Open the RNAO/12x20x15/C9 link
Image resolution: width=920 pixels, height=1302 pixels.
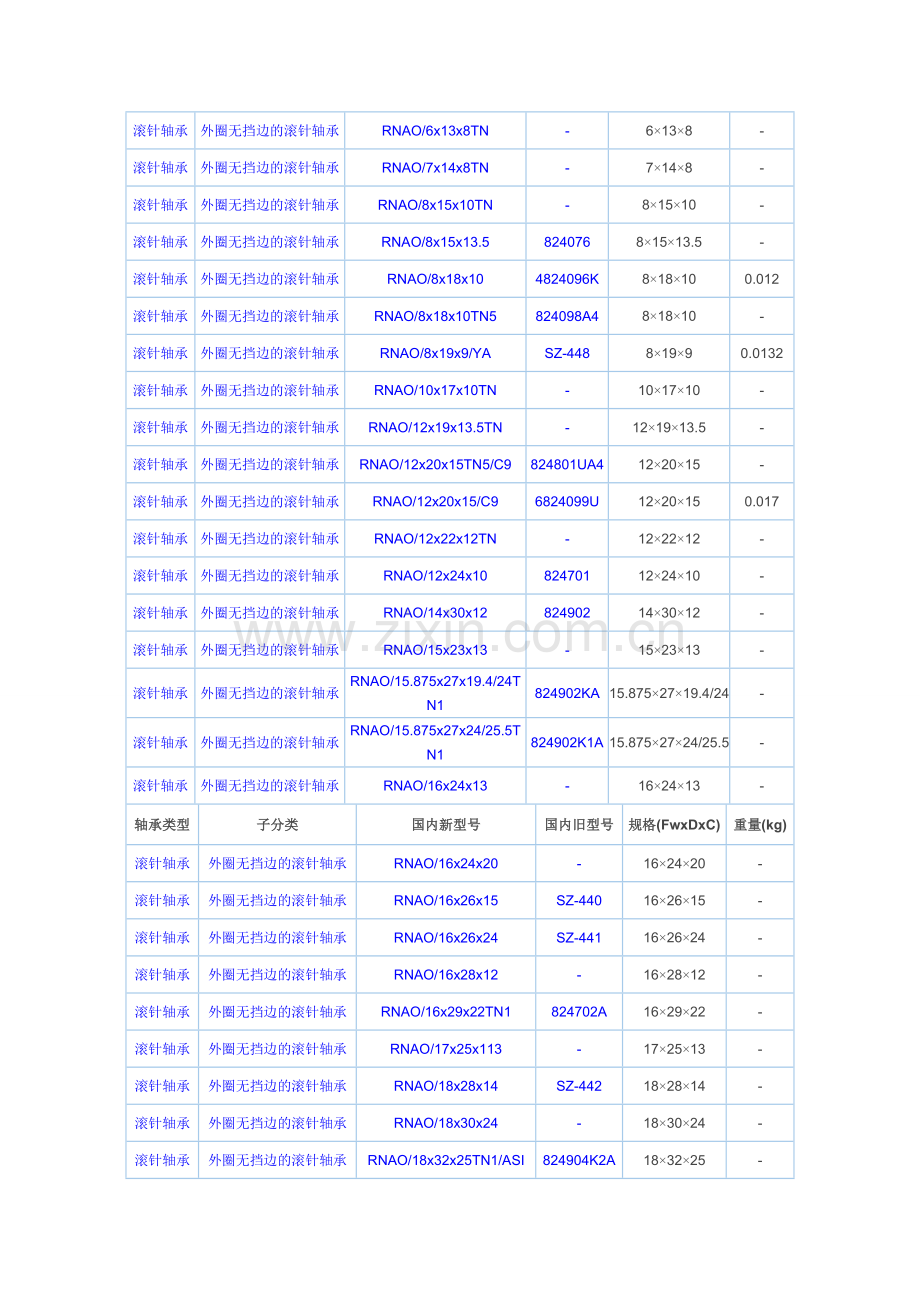pos(435,501)
